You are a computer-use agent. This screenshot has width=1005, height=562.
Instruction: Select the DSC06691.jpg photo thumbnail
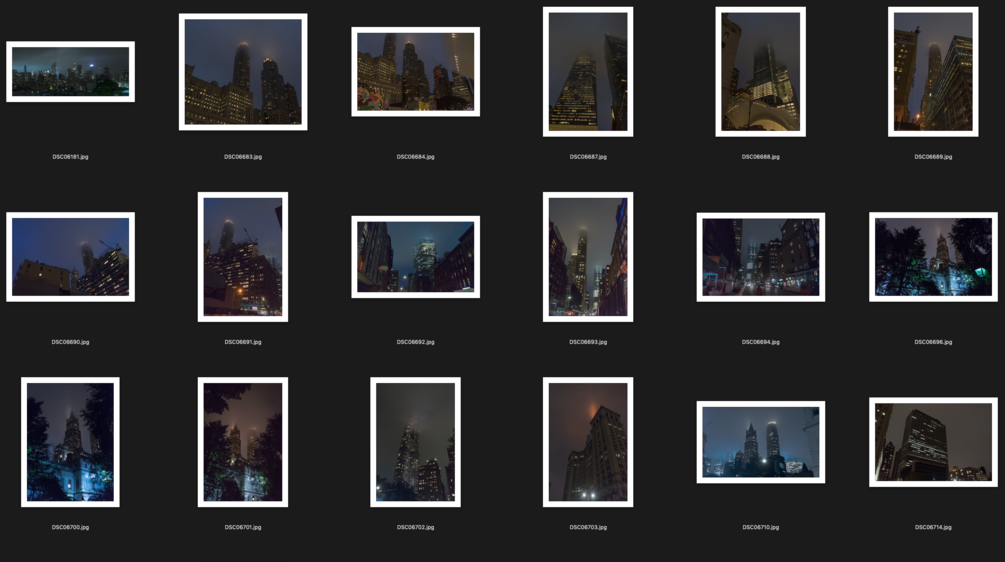[243, 257]
